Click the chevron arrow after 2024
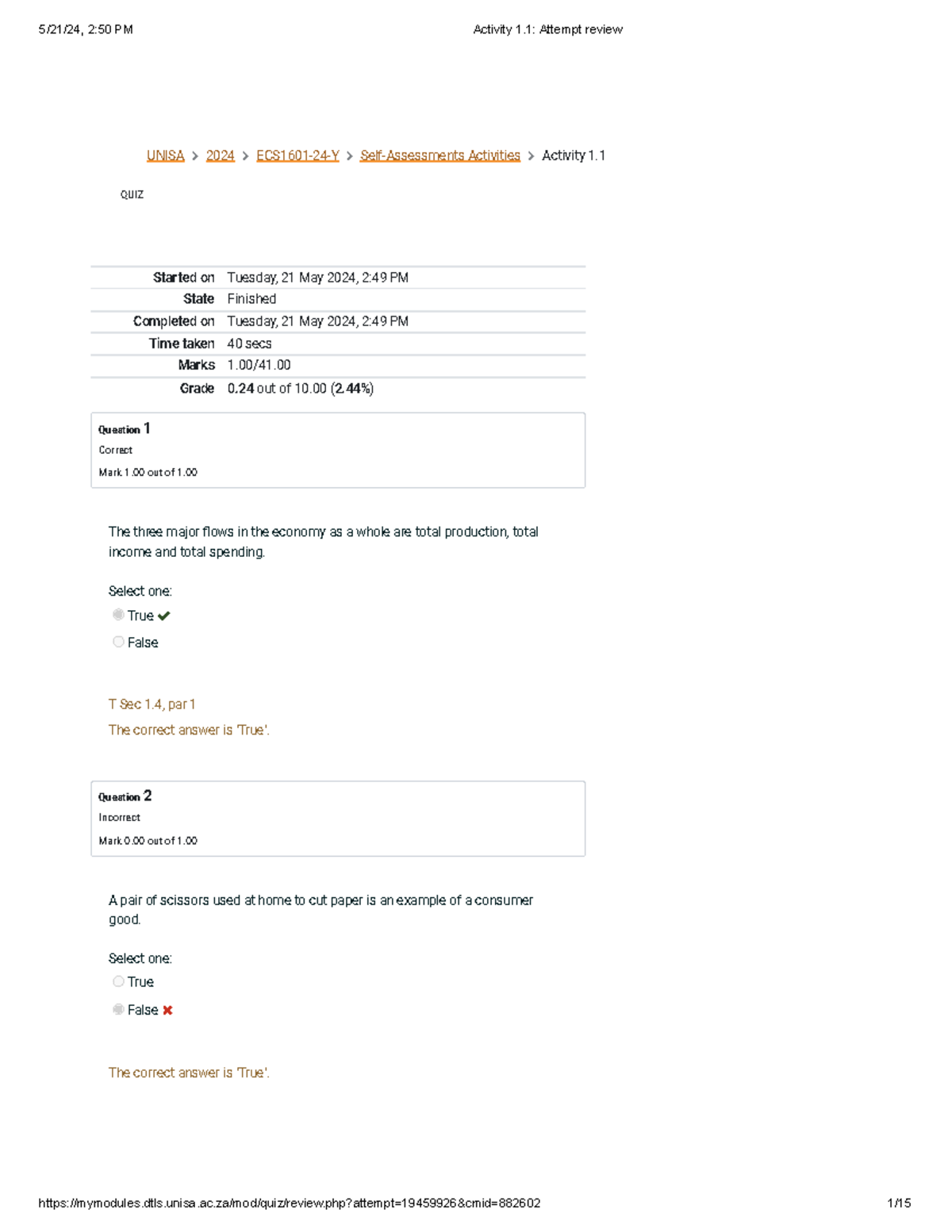952x1232 pixels. pyautogui.click(x=245, y=156)
